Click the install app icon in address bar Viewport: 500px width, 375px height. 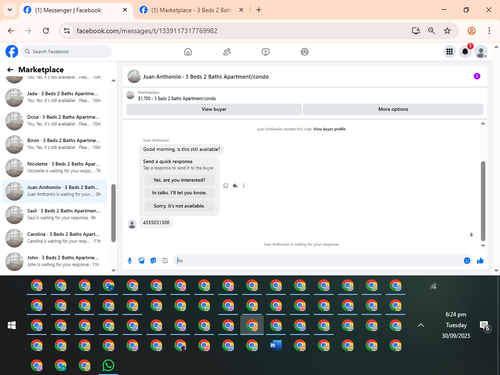(415, 31)
